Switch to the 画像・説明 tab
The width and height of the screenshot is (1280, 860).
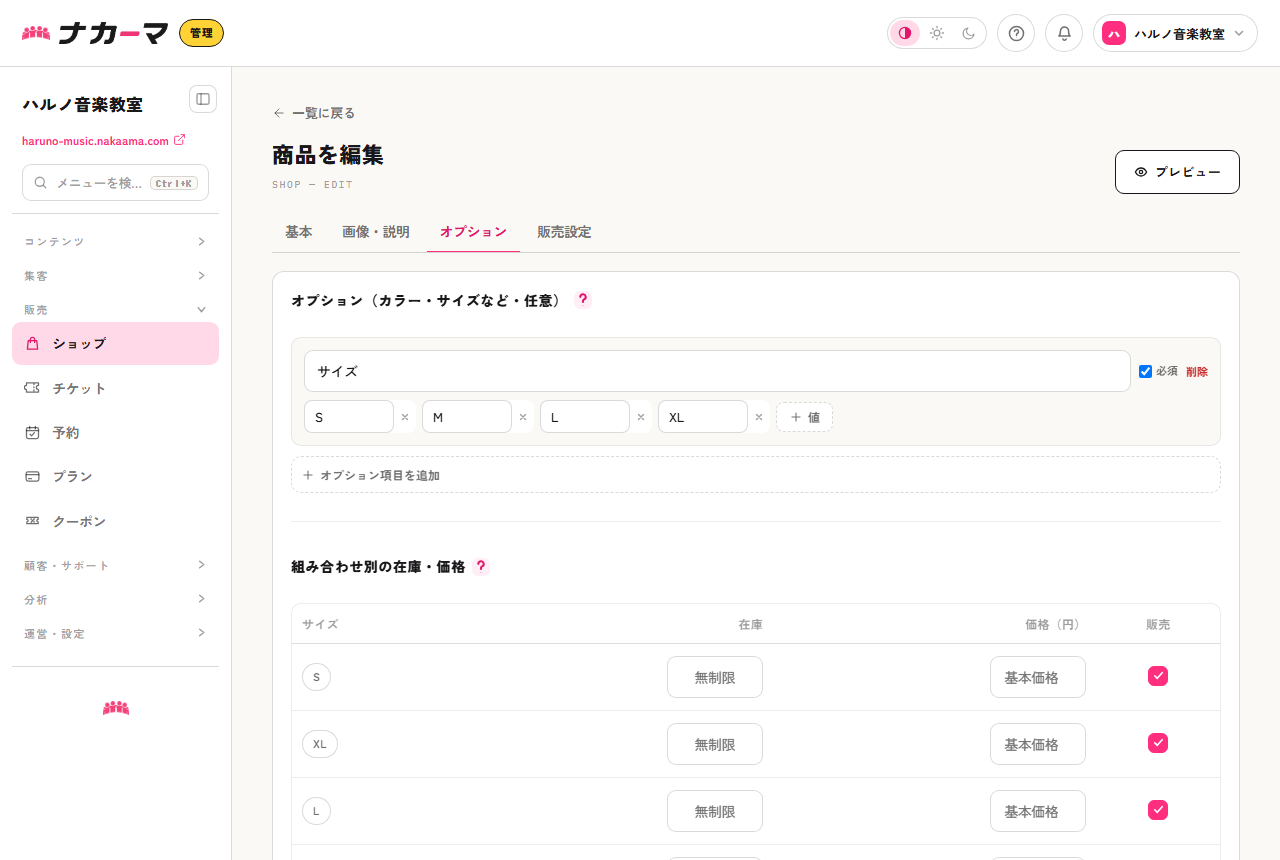point(376,232)
